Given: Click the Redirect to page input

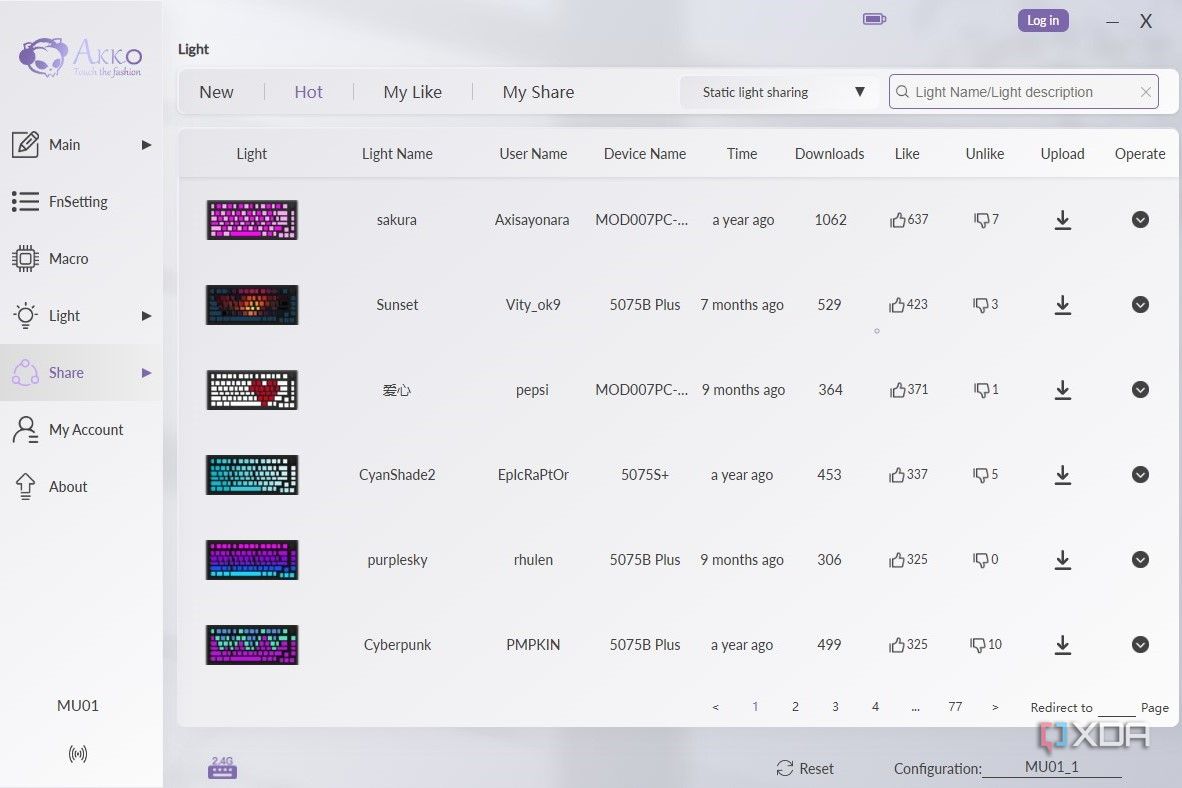Looking at the screenshot, I should pos(1116,708).
